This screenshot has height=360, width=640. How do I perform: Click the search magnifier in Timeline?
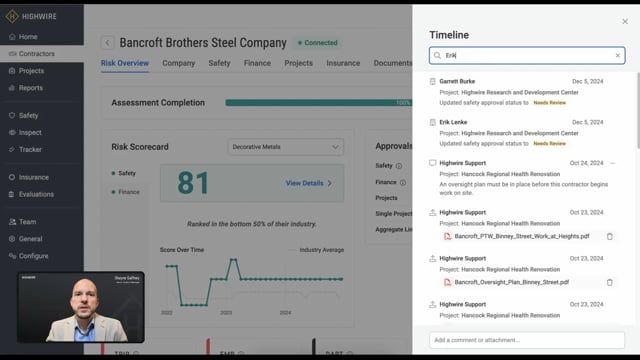[437, 56]
